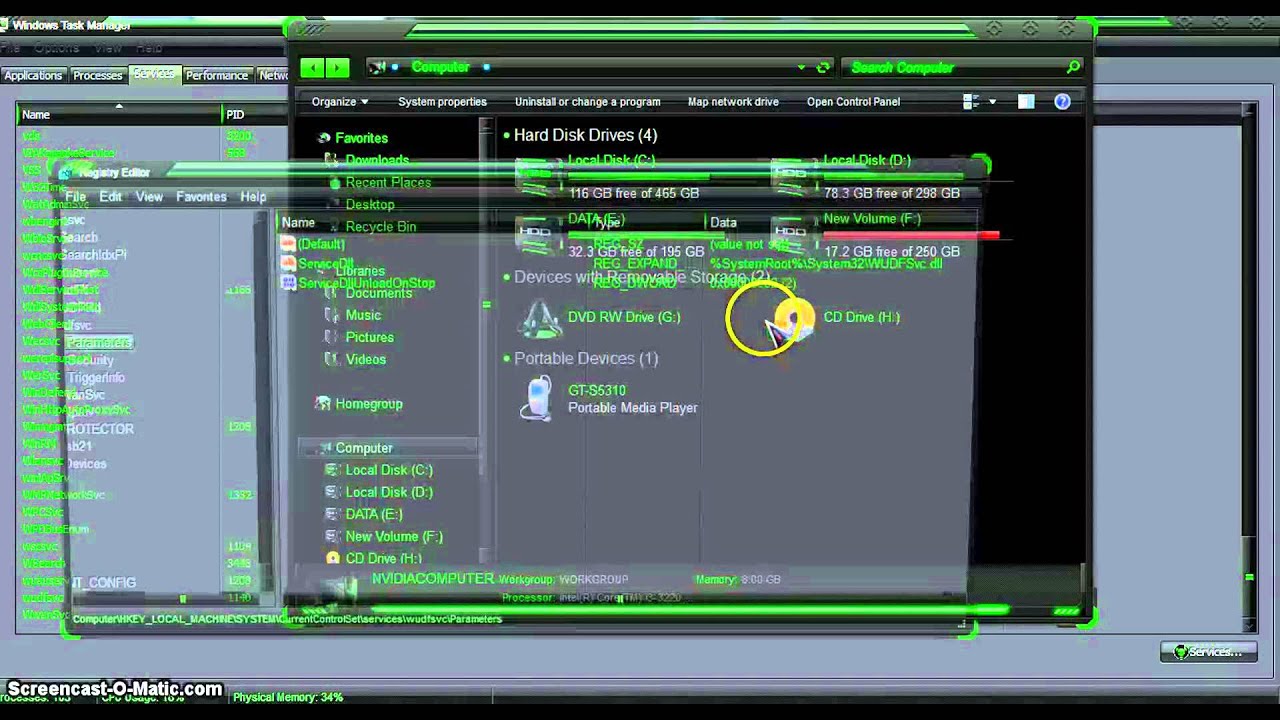The width and height of the screenshot is (1280, 720).
Task: Toggle the preview pane icon
Action: coord(1026,101)
